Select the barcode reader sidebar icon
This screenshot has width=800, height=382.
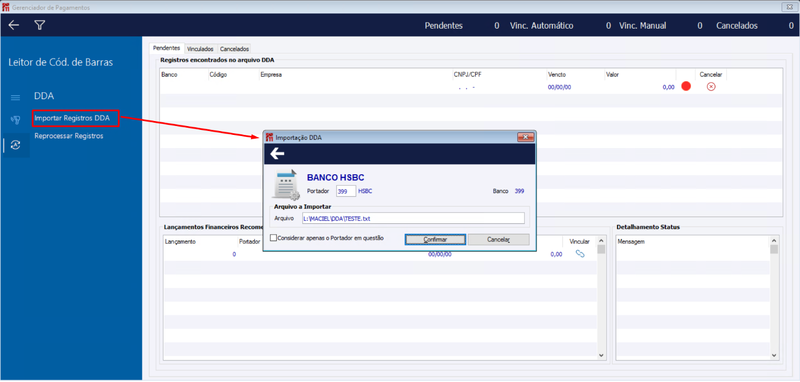point(15,120)
